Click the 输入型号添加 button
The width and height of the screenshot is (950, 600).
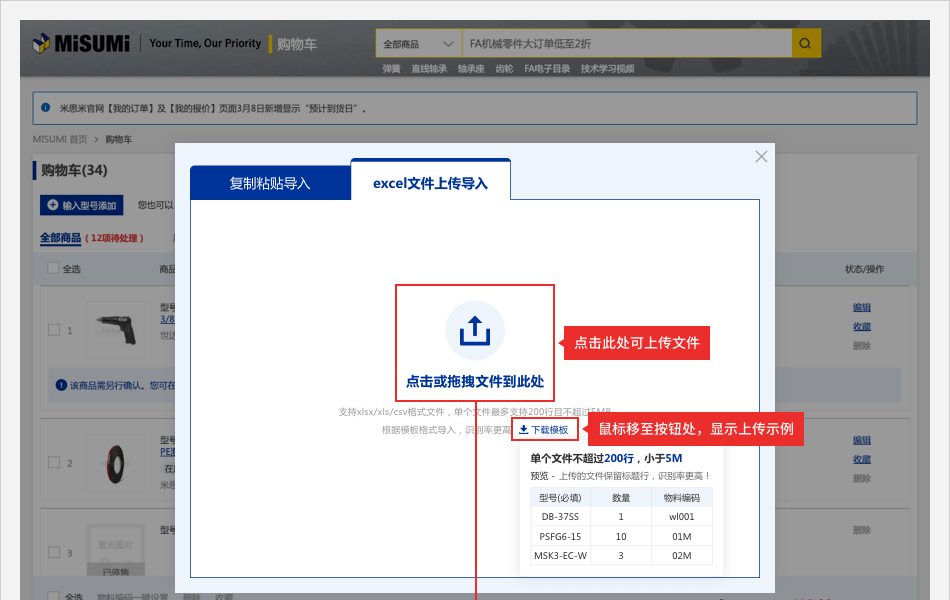[81, 205]
